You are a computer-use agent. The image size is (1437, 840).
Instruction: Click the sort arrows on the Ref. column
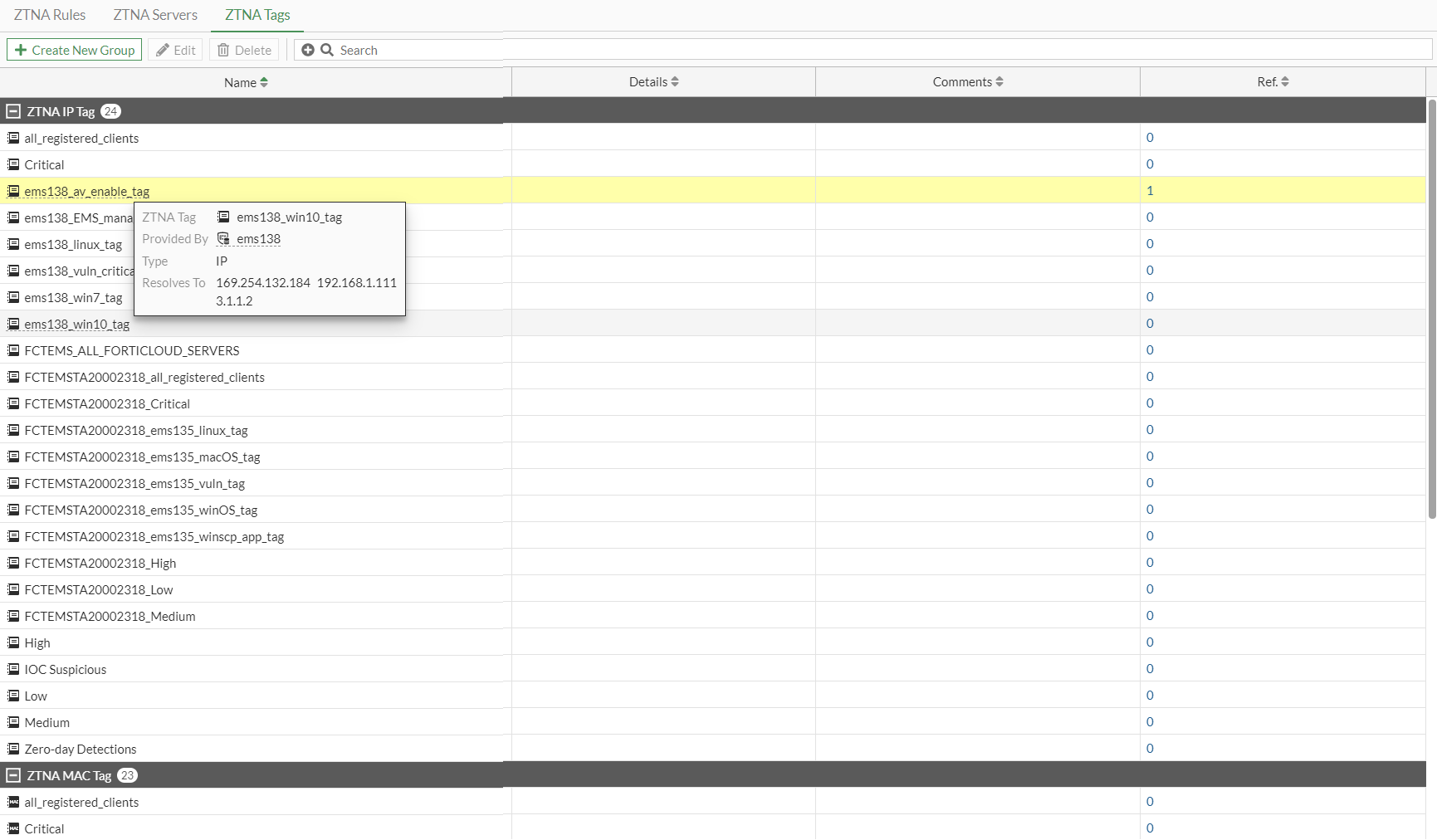(x=1286, y=81)
